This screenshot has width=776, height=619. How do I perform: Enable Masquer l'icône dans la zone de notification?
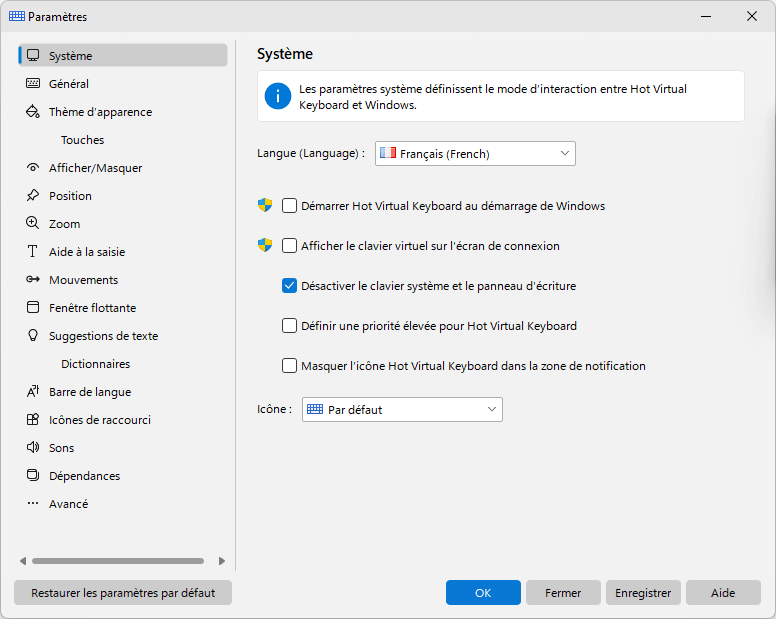tap(289, 366)
